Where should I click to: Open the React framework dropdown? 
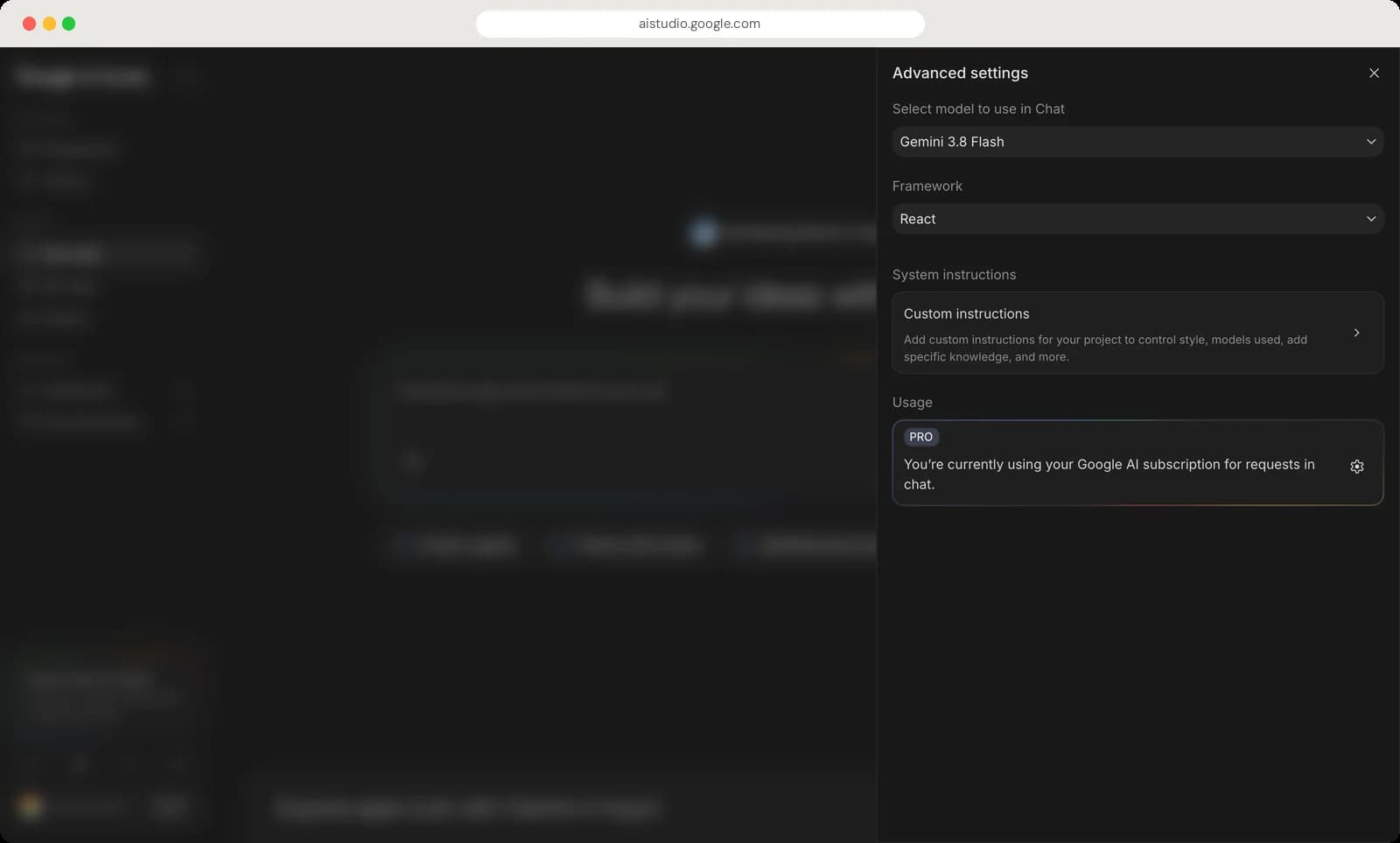point(1137,219)
